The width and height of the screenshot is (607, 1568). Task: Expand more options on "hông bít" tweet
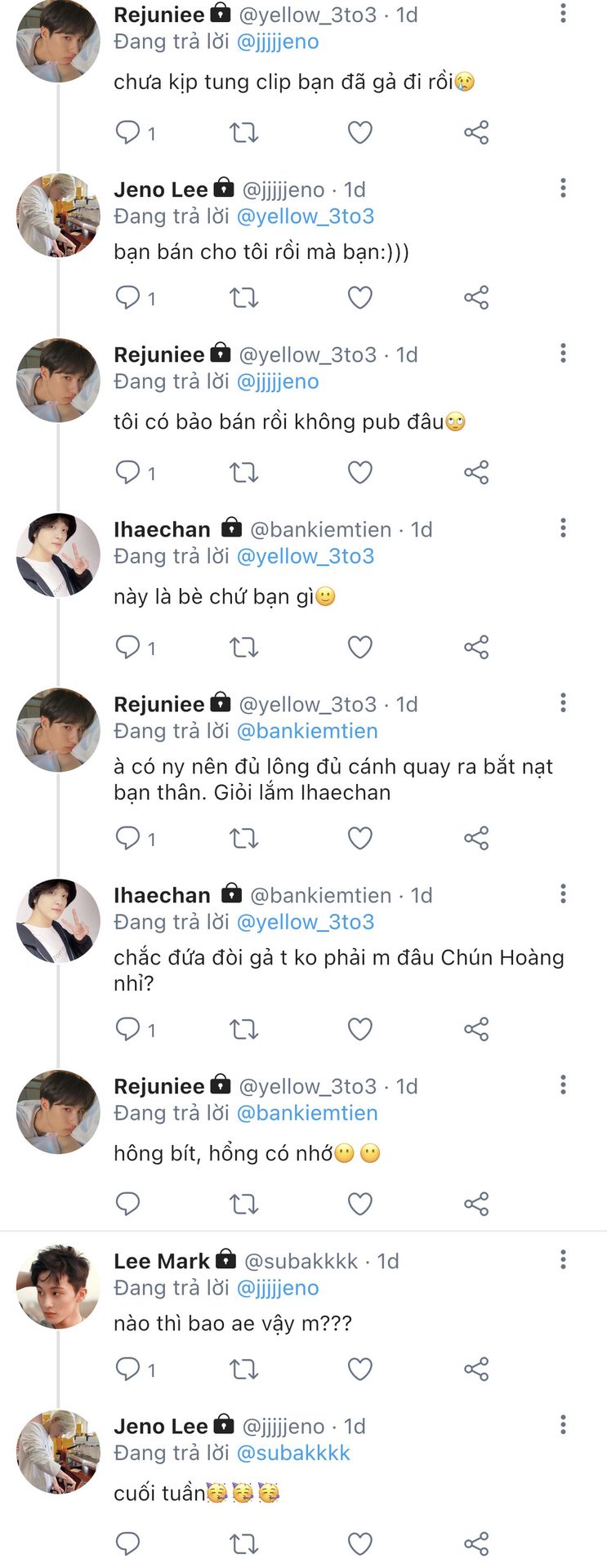563,1085
